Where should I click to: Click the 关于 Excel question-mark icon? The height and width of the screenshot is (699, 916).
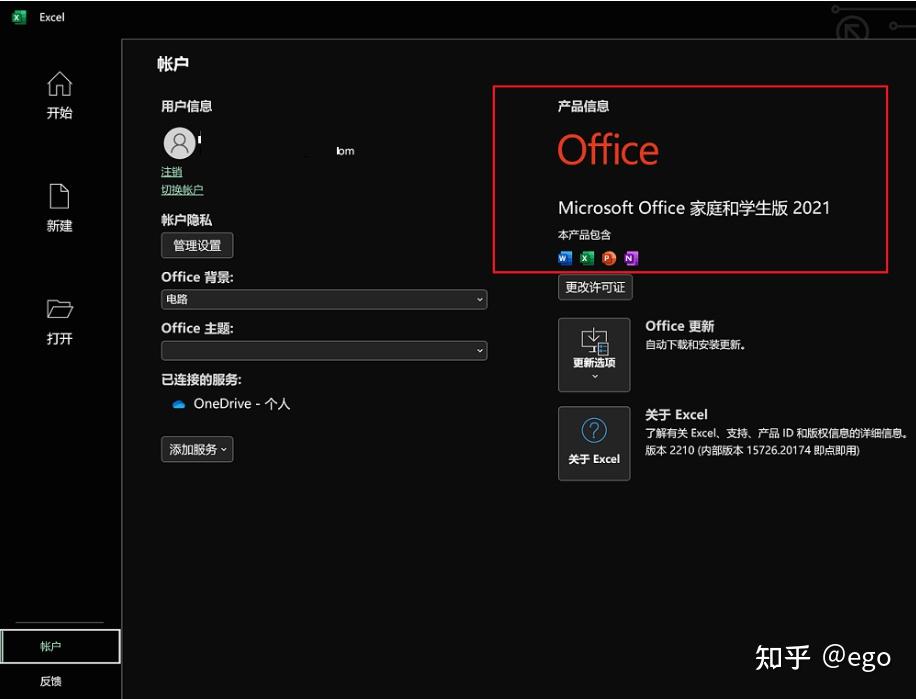[594, 429]
